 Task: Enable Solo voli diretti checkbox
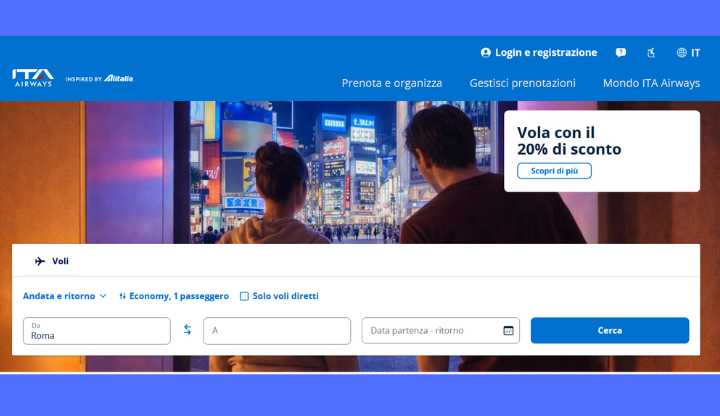(244, 296)
